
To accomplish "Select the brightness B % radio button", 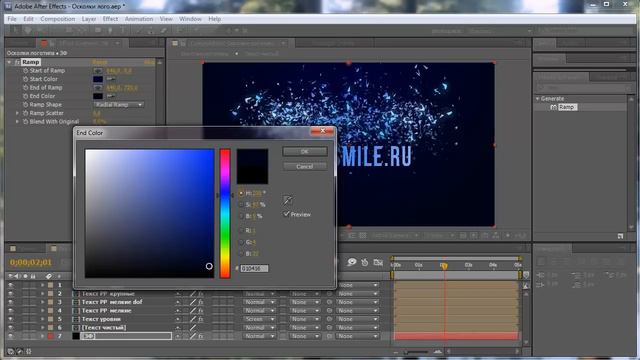I will coord(241,216).
